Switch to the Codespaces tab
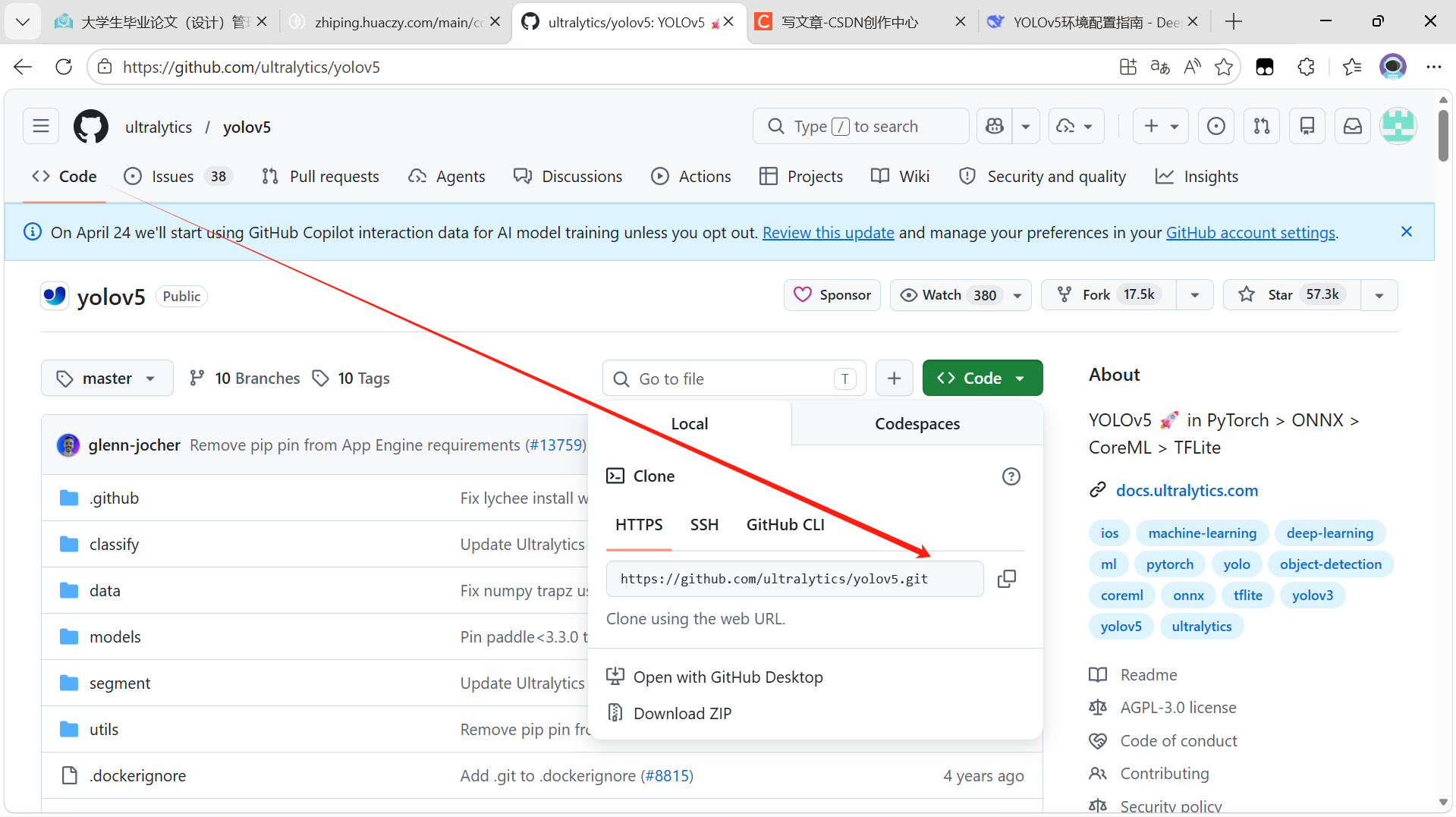Image resolution: width=1456 pixels, height=817 pixels. tap(917, 423)
